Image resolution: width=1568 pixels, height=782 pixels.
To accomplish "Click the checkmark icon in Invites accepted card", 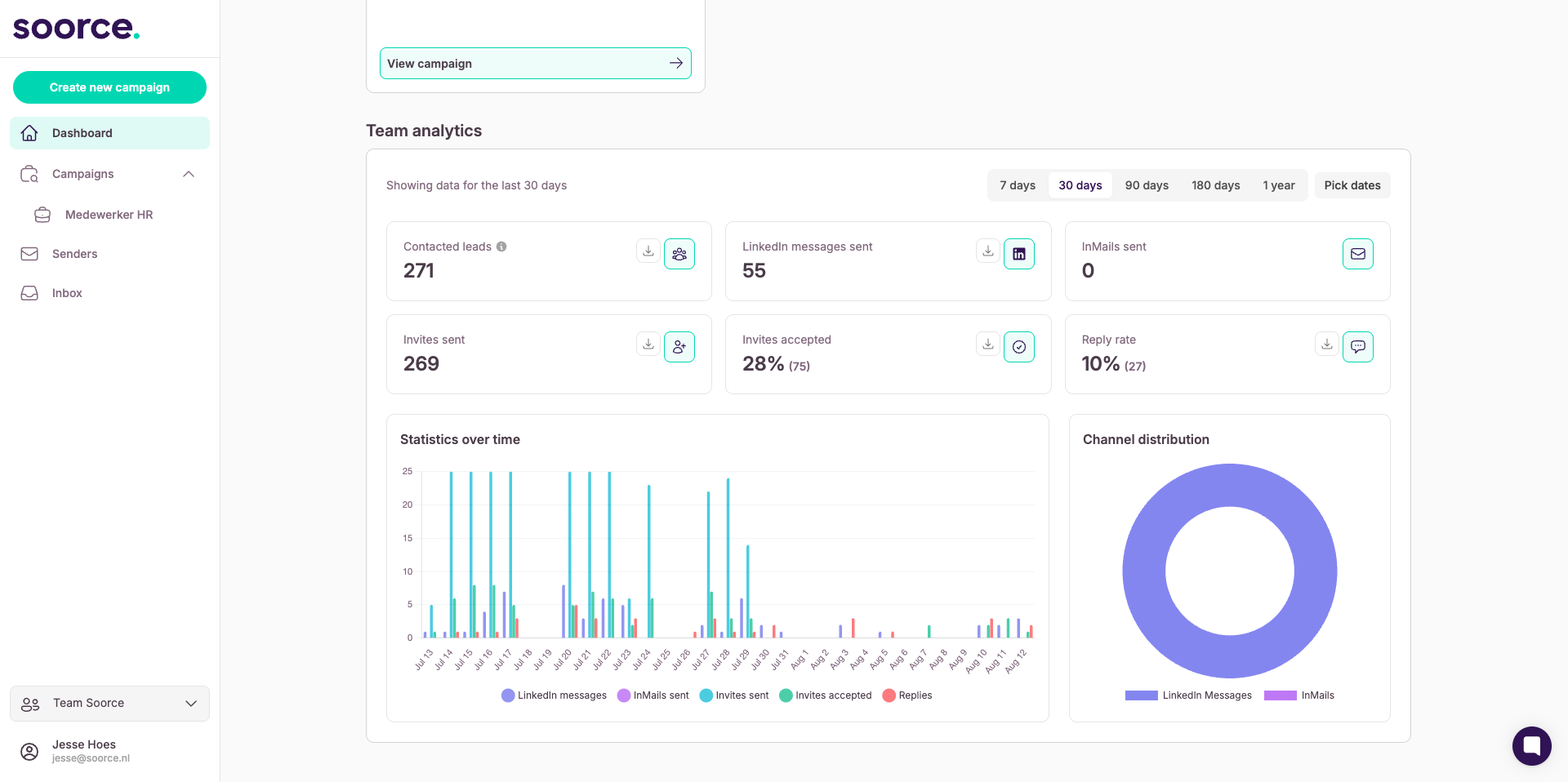I will pos(1019,347).
